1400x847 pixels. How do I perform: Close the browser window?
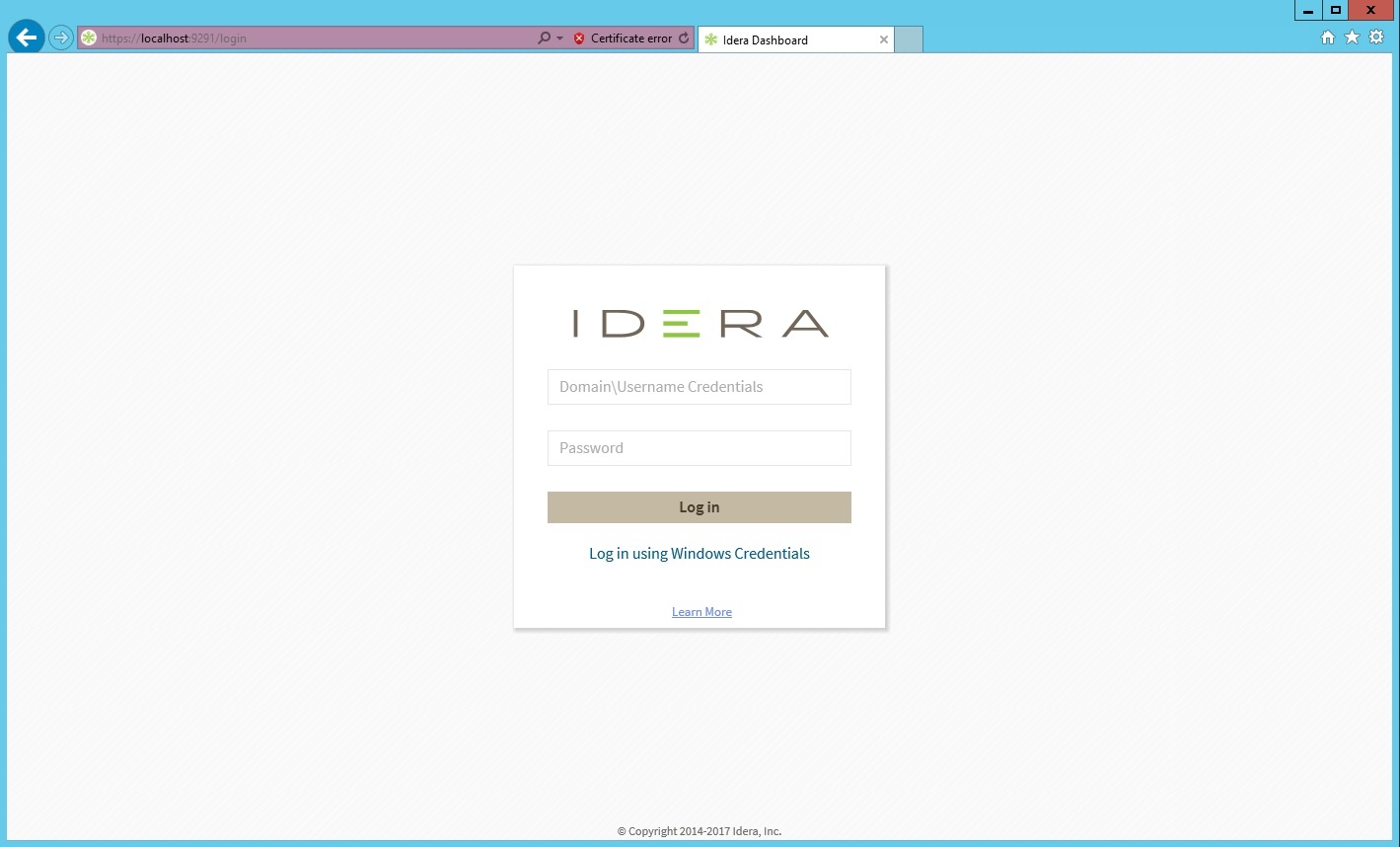point(1371,11)
